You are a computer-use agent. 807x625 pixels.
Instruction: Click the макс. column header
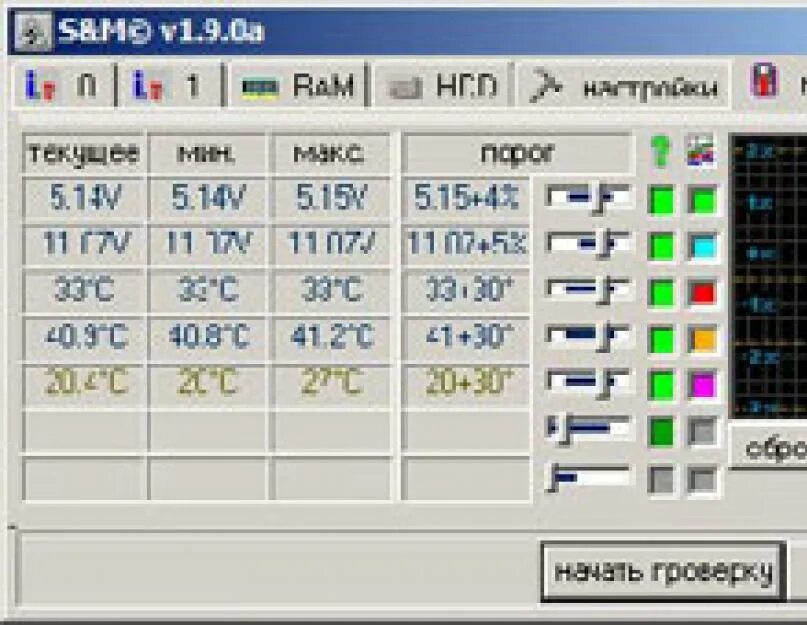tap(329, 153)
